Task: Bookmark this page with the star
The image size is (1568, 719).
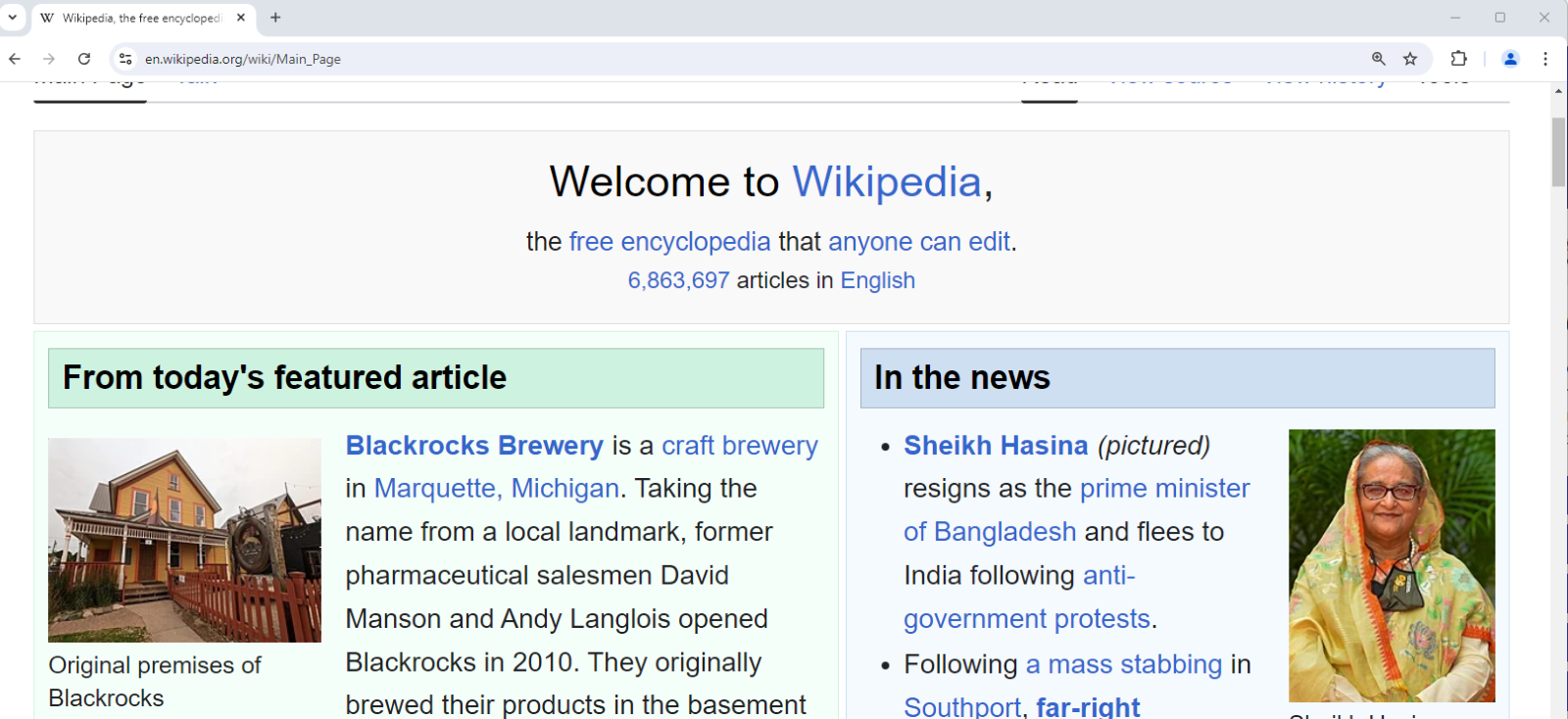Action: tap(1410, 59)
